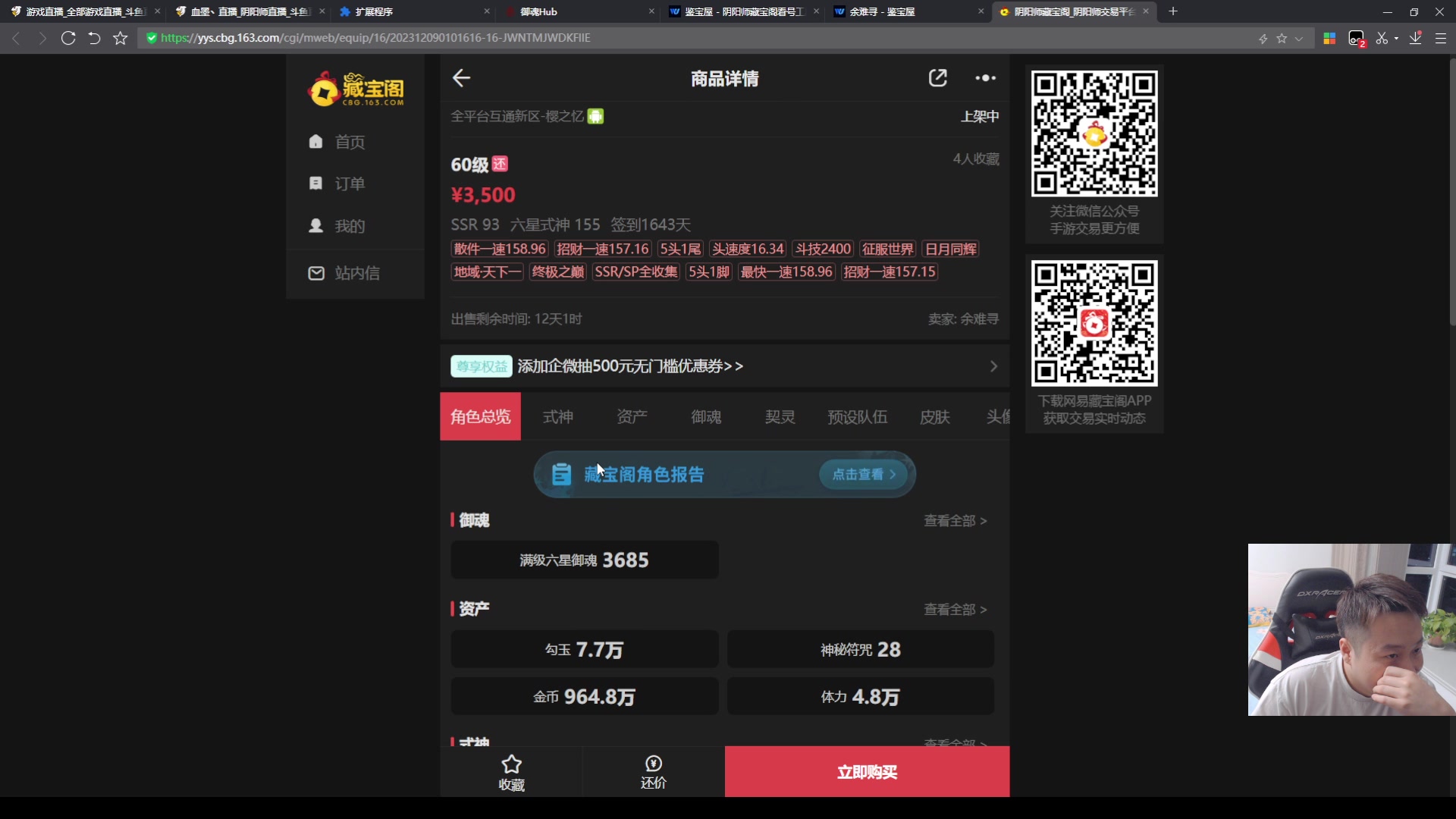
Task: Open the more options (...) menu at top
Action: coord(985,78)
